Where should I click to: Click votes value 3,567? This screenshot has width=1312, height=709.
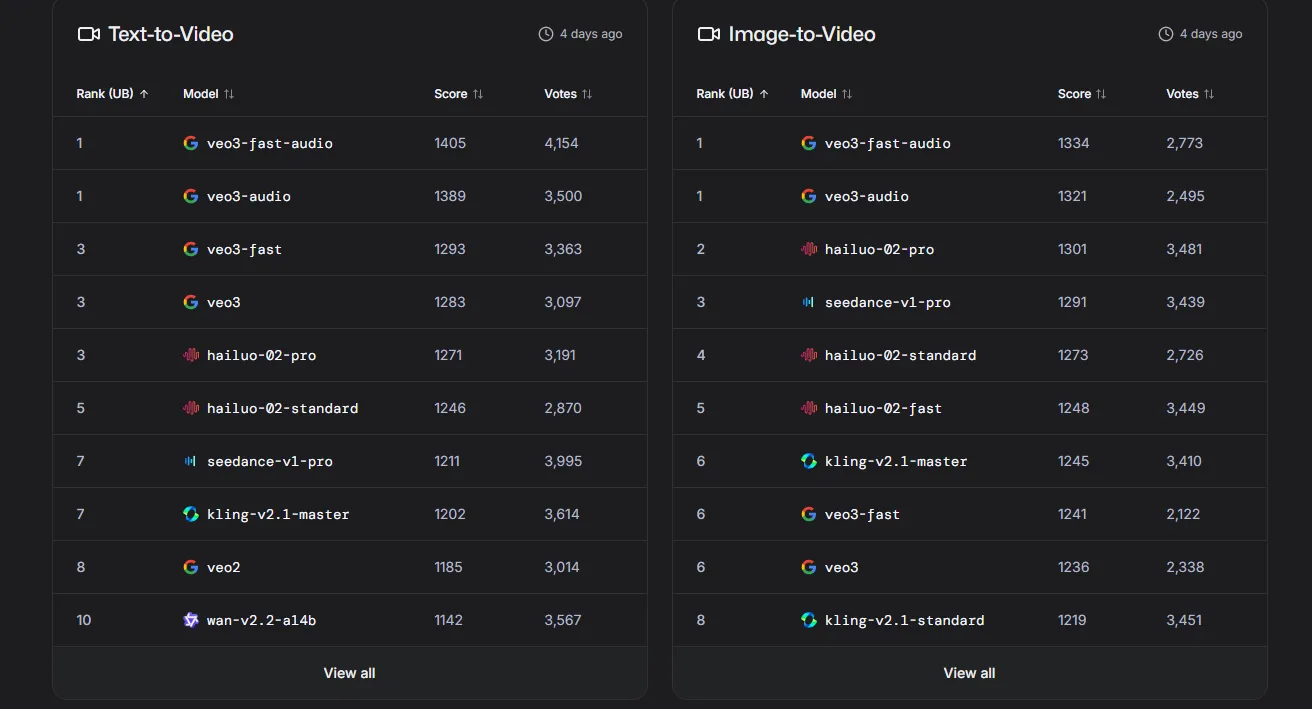pos(563,620)
